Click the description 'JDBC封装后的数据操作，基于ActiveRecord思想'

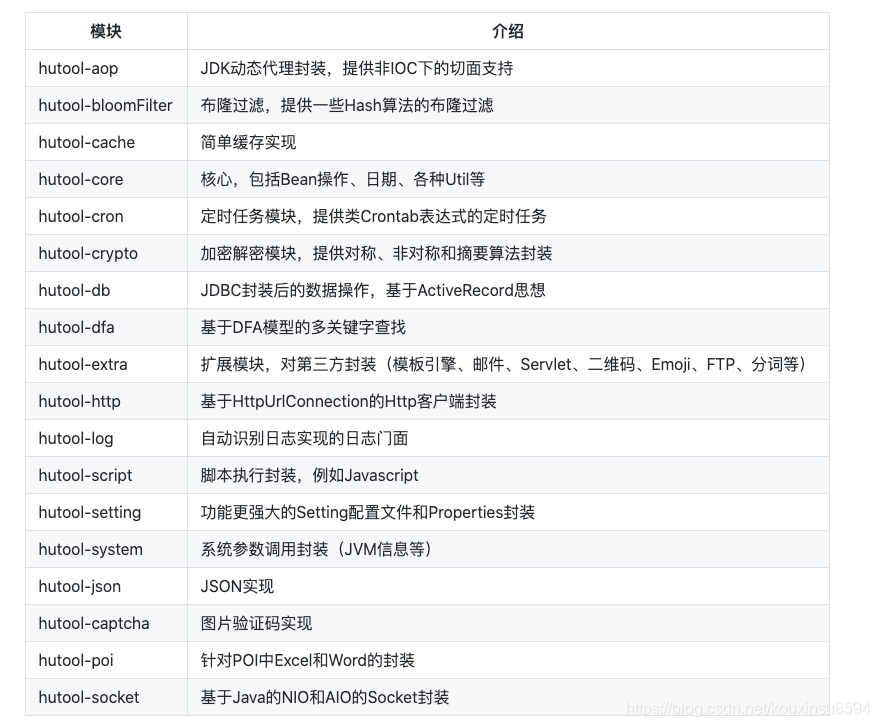(x=373, y=291)
